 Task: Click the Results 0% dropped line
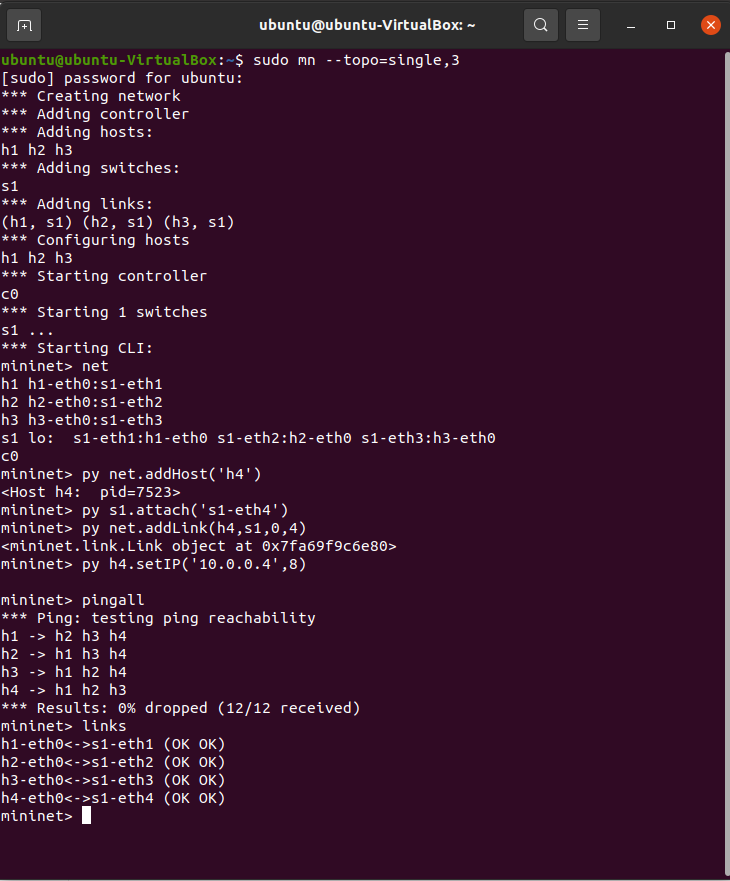click(180, 708)
